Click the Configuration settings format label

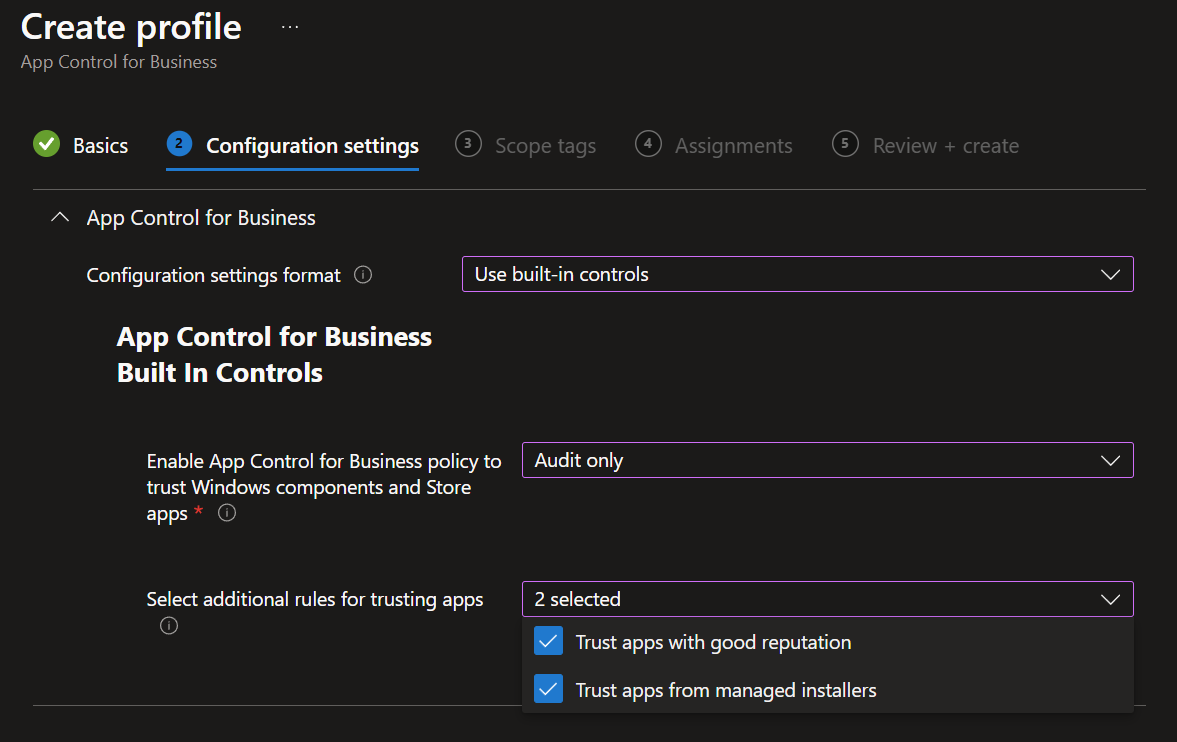point(213,276)
